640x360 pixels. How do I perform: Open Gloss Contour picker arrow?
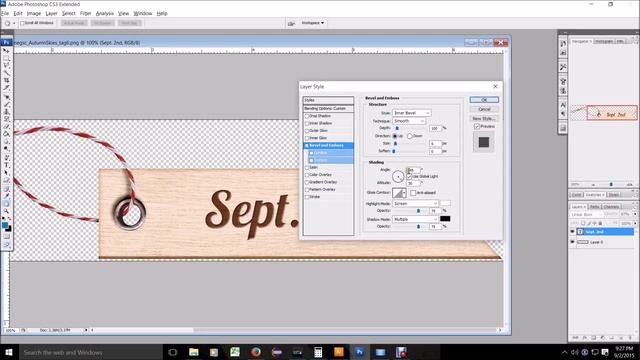(x=404, y=193)
